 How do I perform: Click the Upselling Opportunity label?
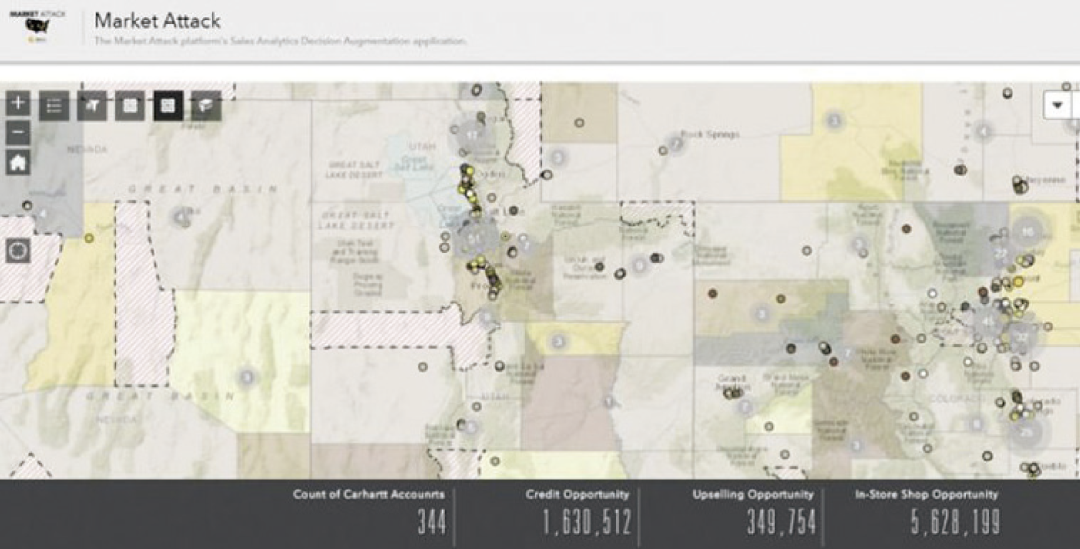[x=753, y=494]
